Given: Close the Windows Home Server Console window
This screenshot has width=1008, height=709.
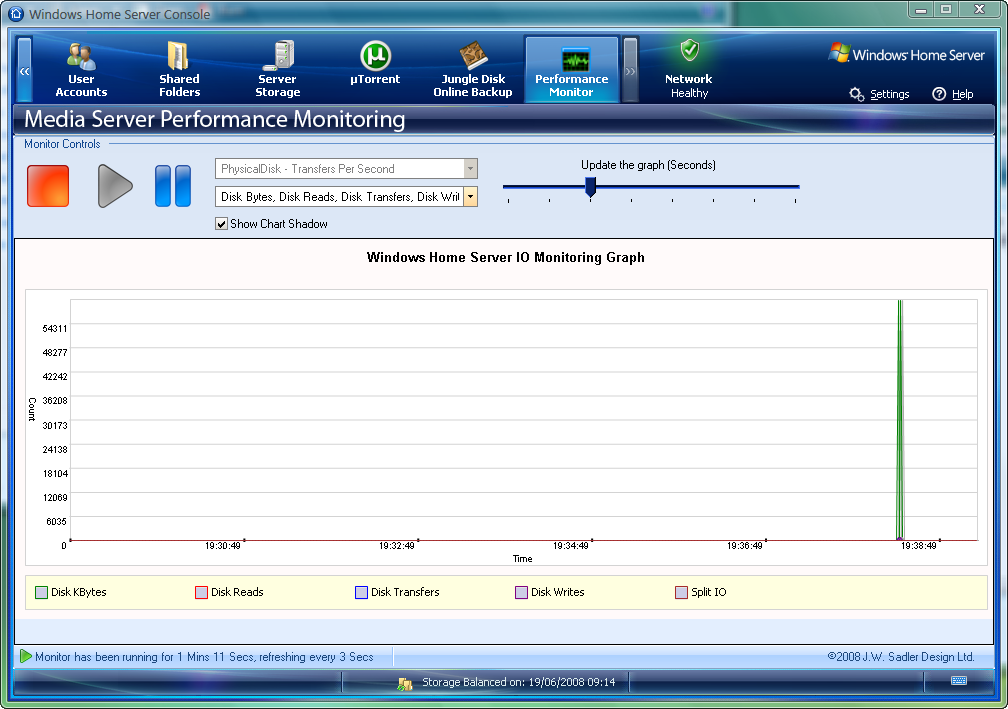Looking at the screenshot, I should [x=980, y=10].
